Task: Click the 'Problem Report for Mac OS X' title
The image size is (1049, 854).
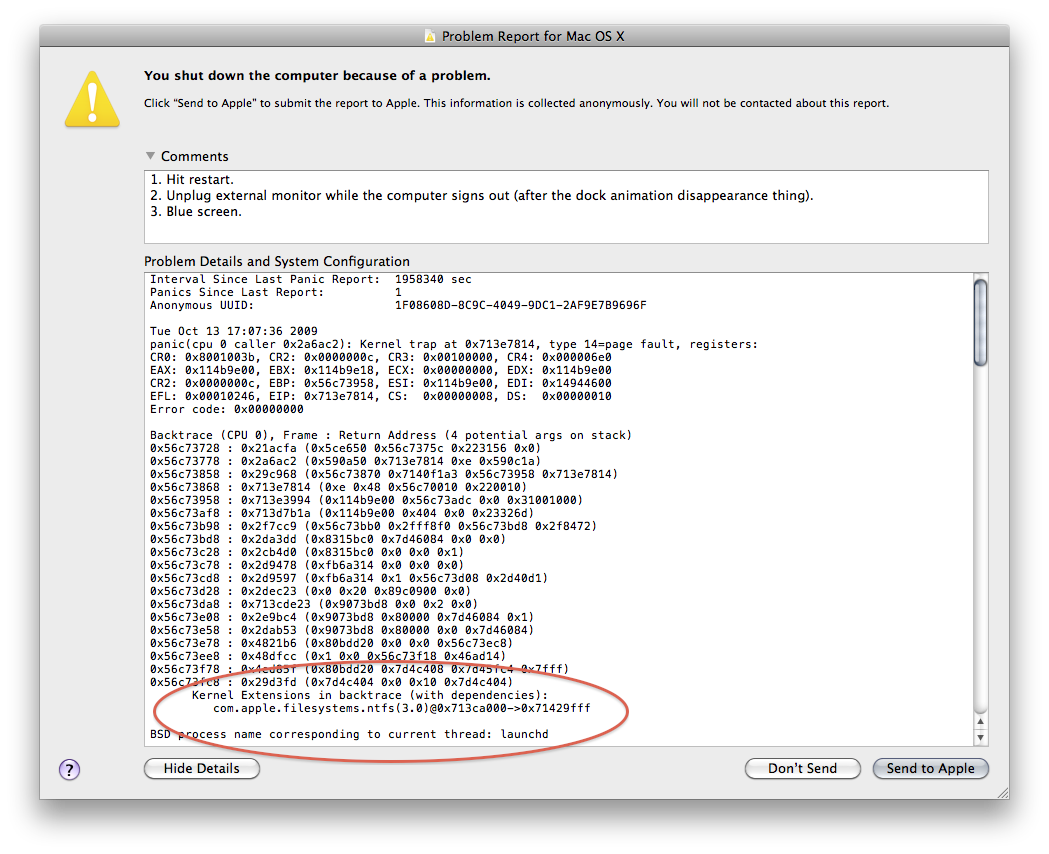Action: pos(533,36)
